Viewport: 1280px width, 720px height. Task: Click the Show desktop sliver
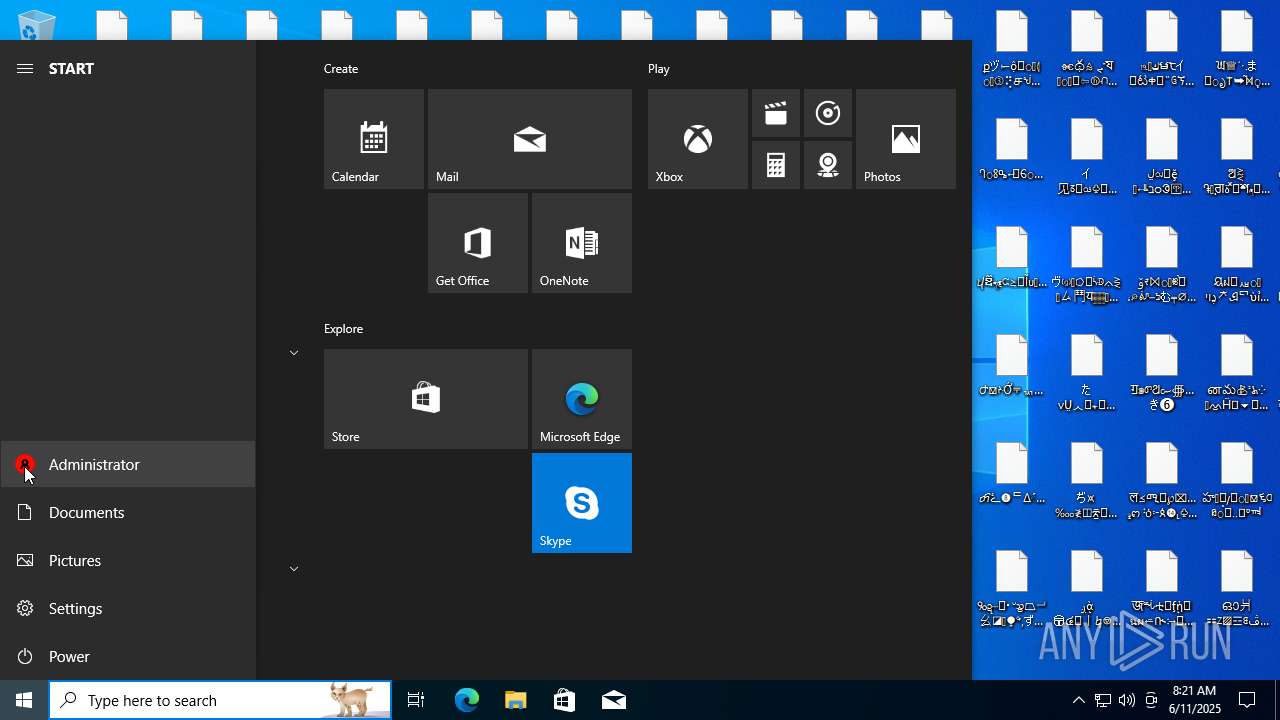[x=1277, y=700]
